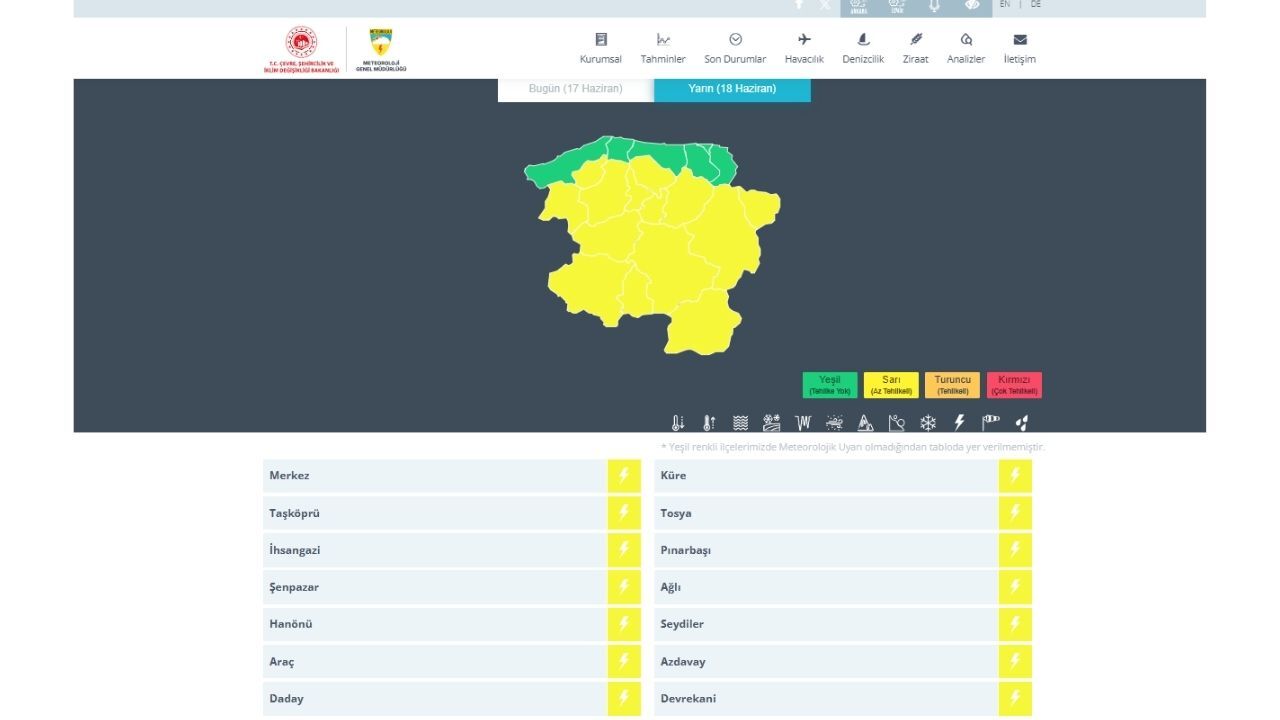Switch to Bugün (17 Haziran) tab
1280x720 pixels.
click(x=576, y=89)
